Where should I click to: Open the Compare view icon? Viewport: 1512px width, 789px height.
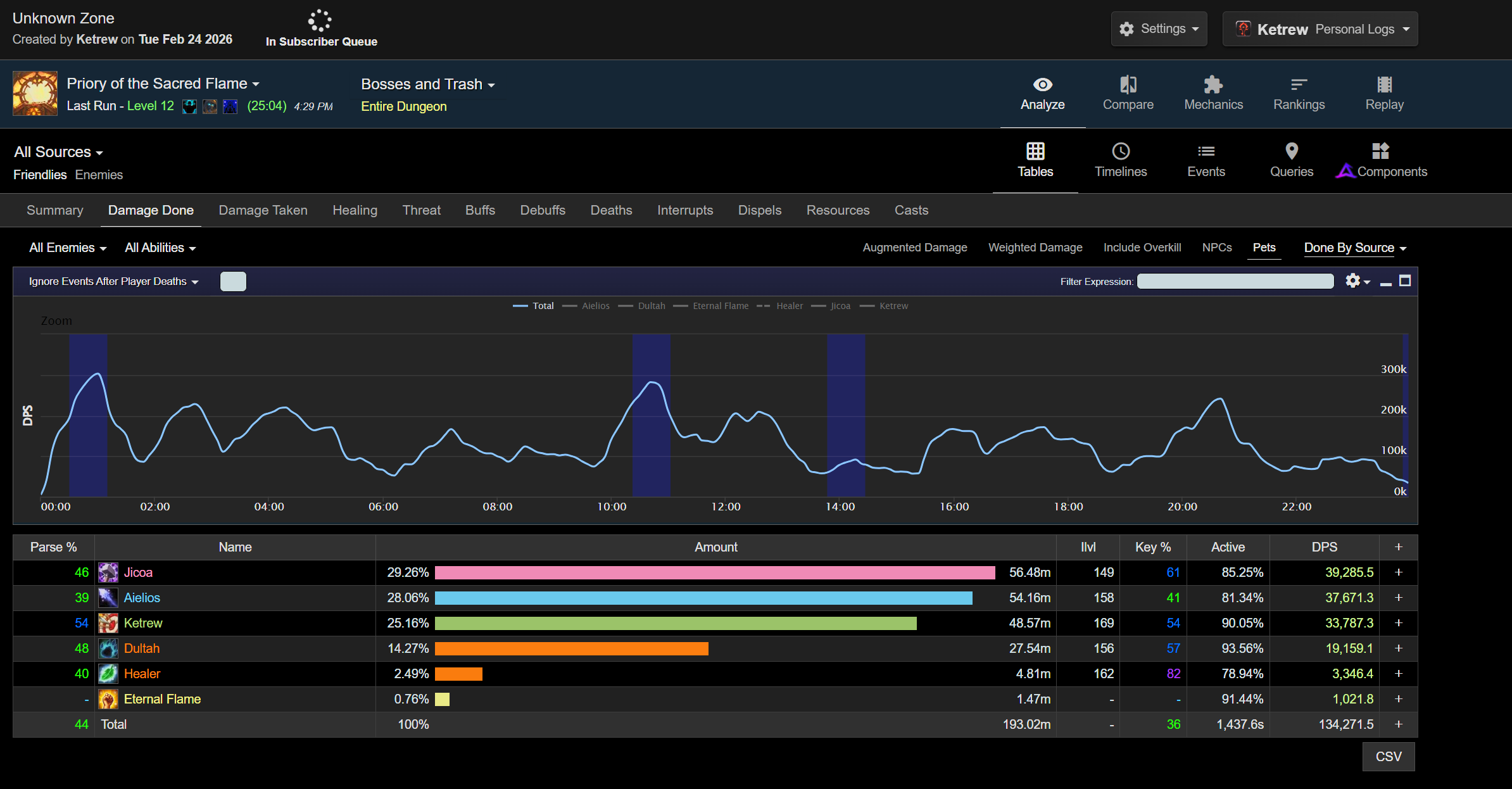(x=1128, y=85)
